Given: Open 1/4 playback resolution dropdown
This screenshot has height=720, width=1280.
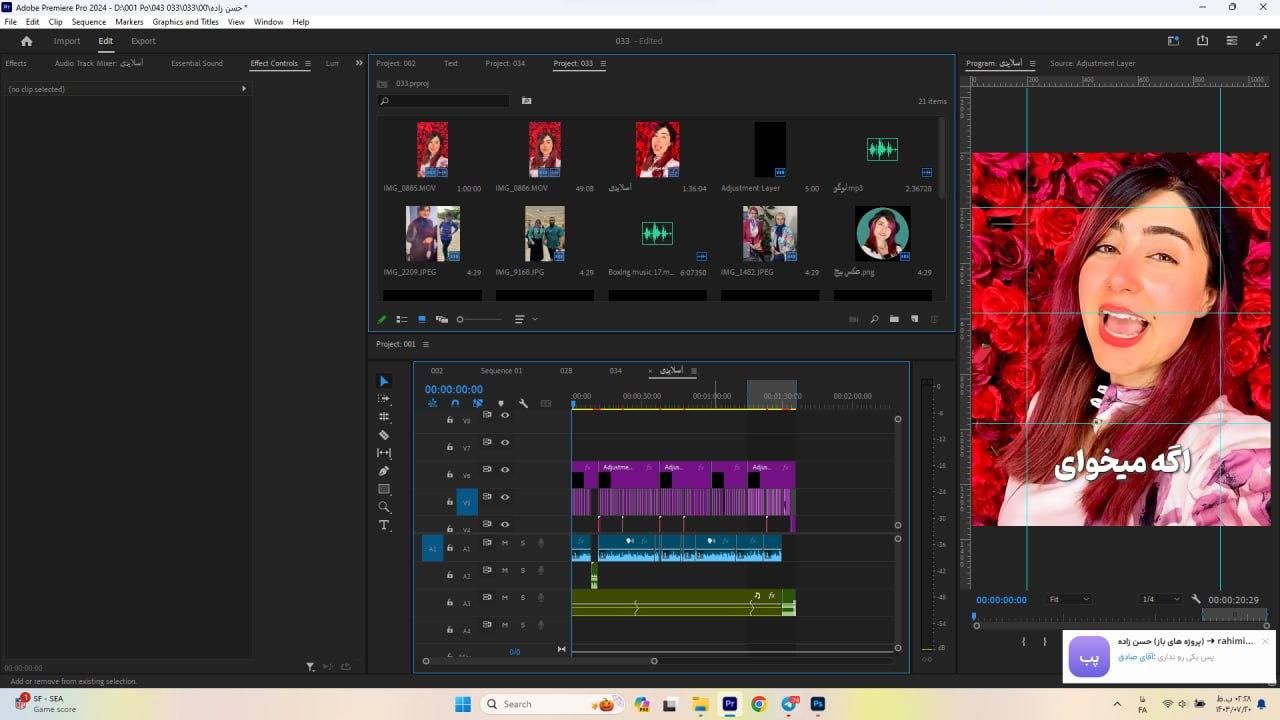Looking at the screenshot, I should pyautogui.click(x=1160, y=599).
